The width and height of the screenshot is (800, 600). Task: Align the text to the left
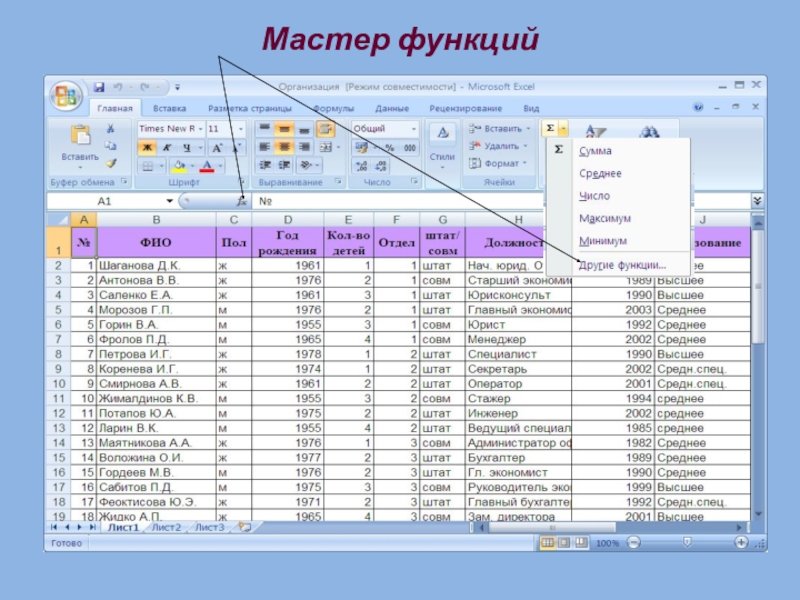(264, 147)
